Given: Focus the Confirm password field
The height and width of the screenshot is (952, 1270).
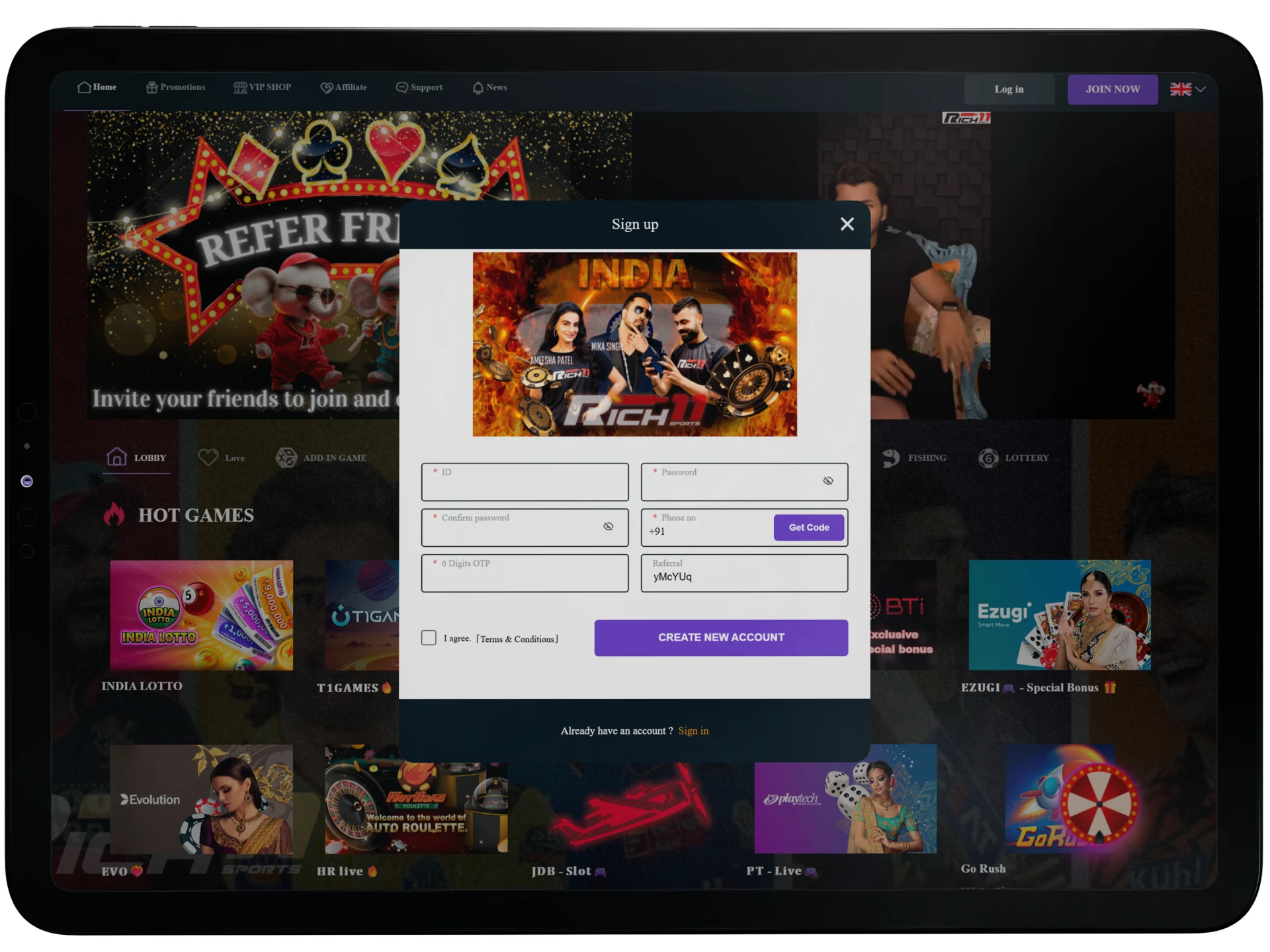Looking at the screenshot, I should click(x=525, y=528).
